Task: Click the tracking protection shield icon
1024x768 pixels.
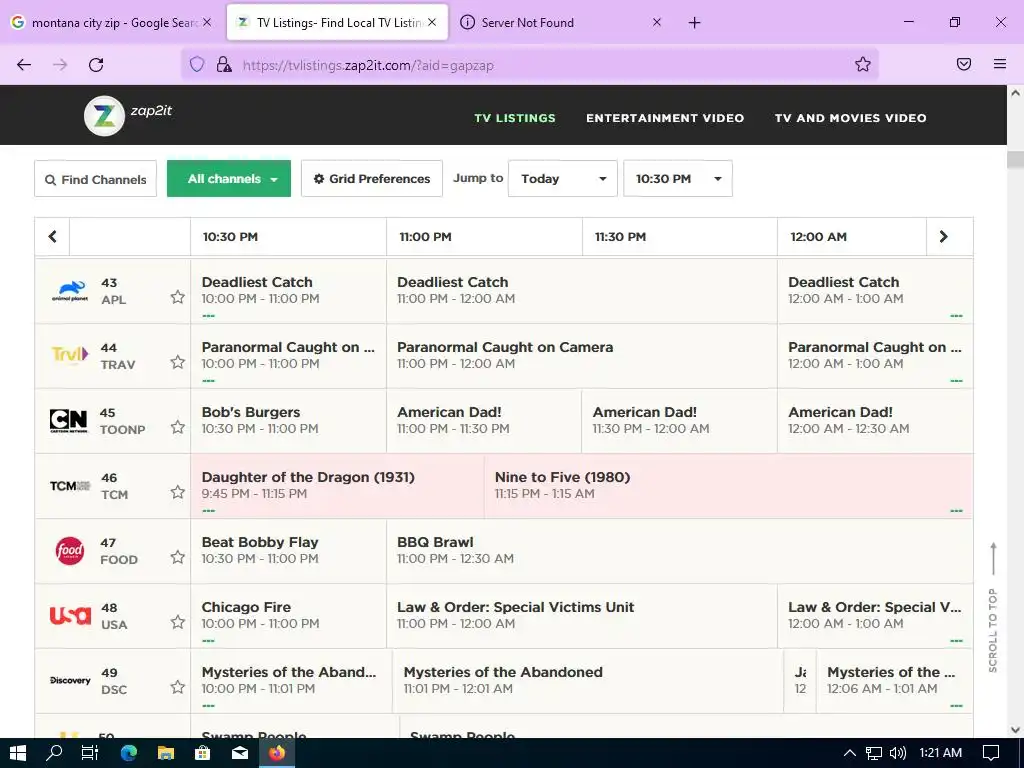Action: click(x=197, y=64)
